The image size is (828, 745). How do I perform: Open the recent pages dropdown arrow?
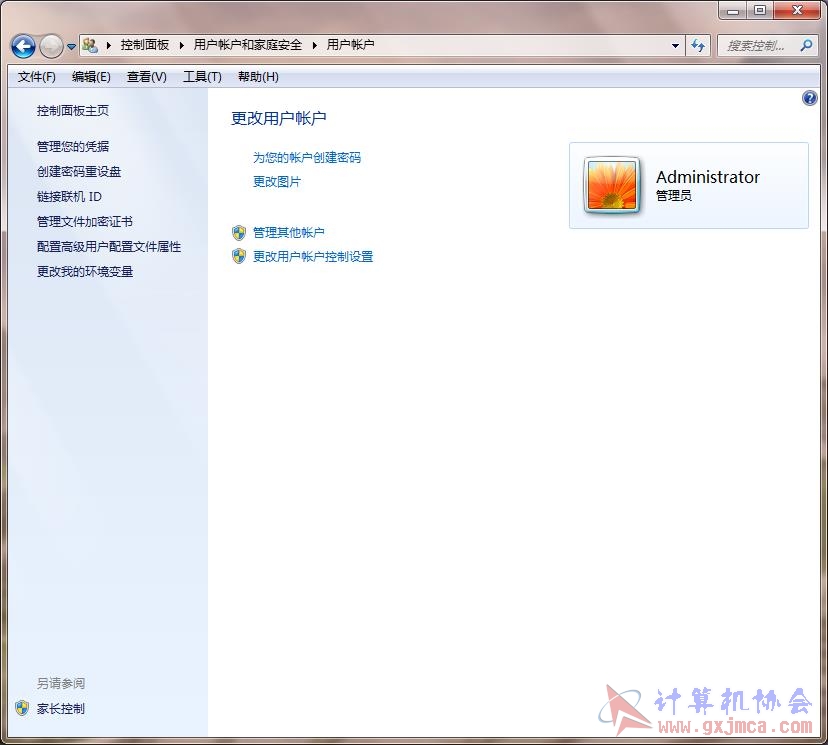[x=71, y=47]
